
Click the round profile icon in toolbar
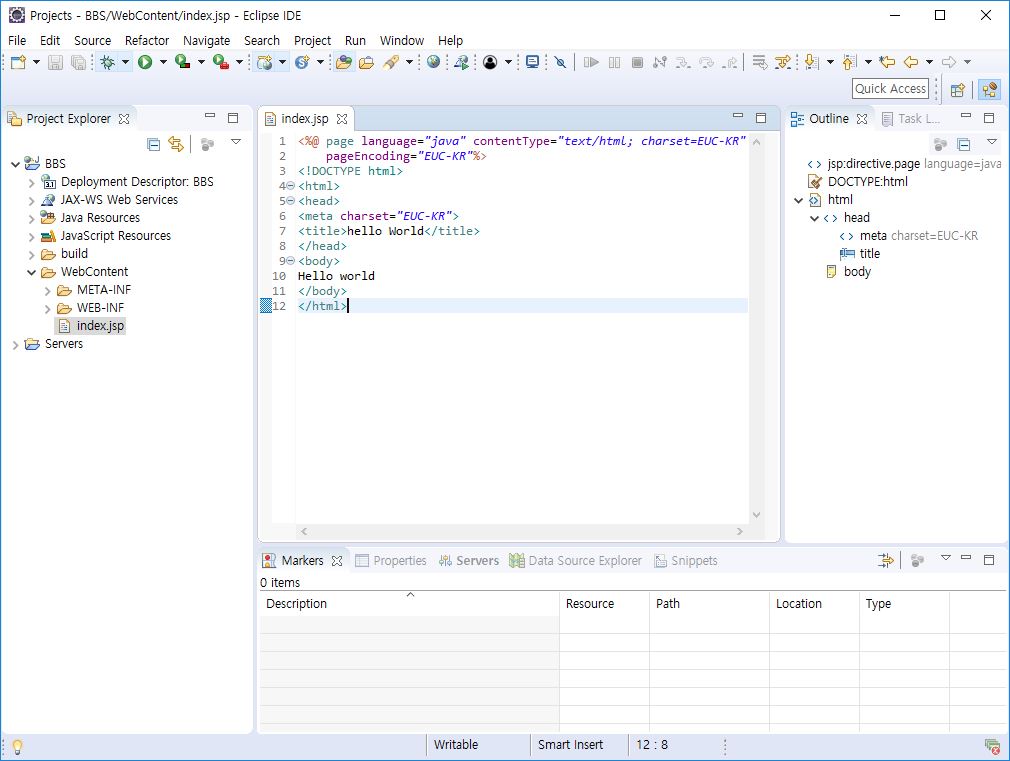click(x=490, y=62)
